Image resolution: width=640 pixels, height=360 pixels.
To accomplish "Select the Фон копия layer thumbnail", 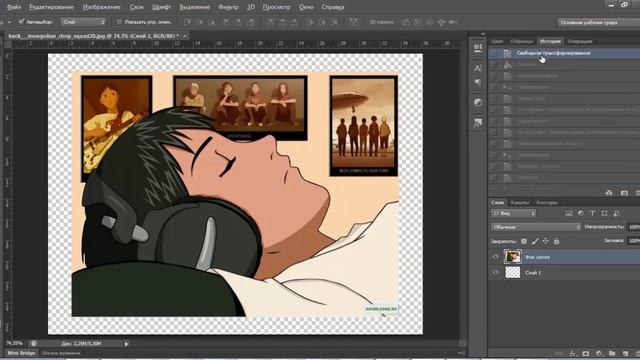I will (513, 257).
